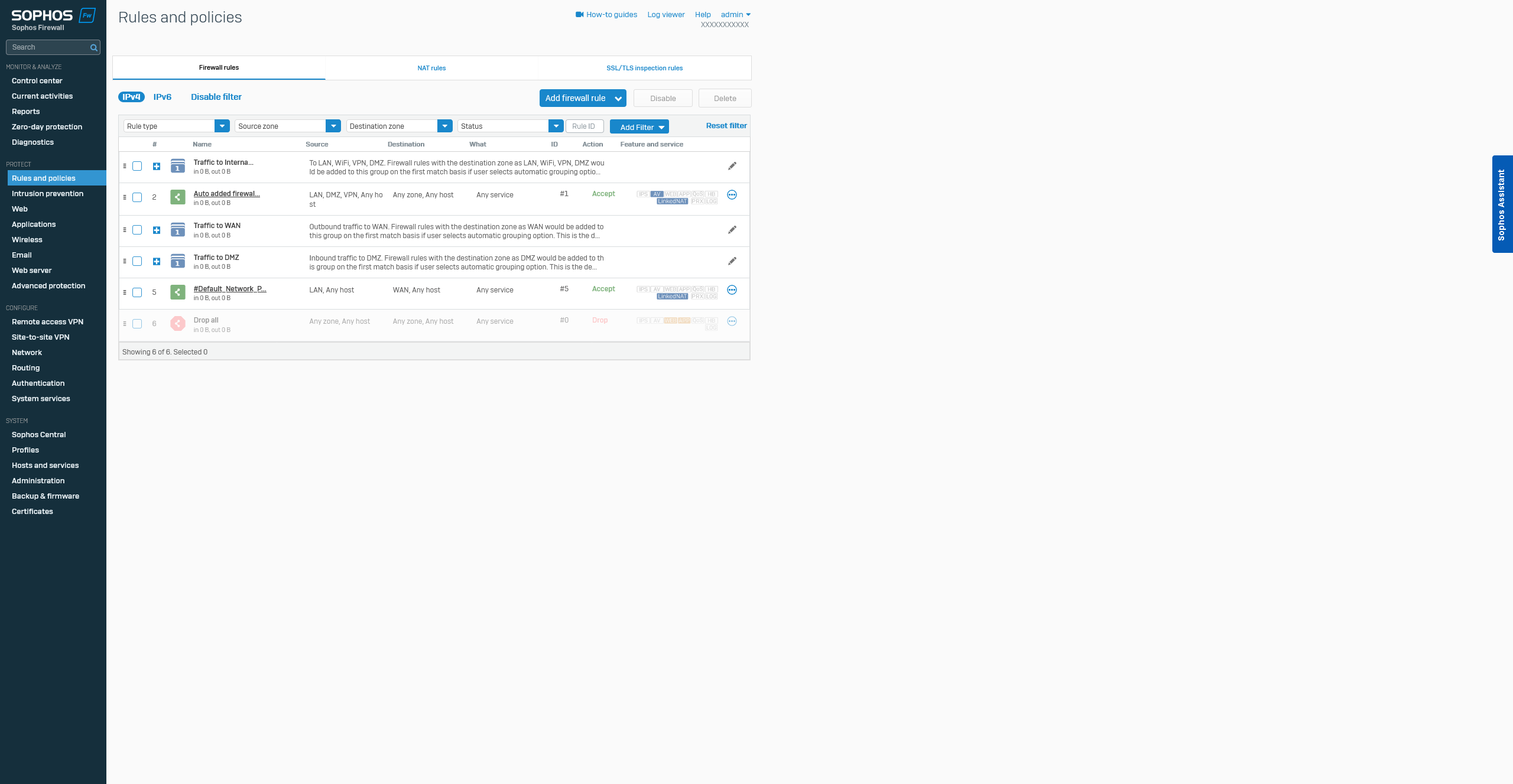This screenshot has height=784, width=1513.
Task: Open the Sophos Assistant side panel
Action: click(1502, 204)
